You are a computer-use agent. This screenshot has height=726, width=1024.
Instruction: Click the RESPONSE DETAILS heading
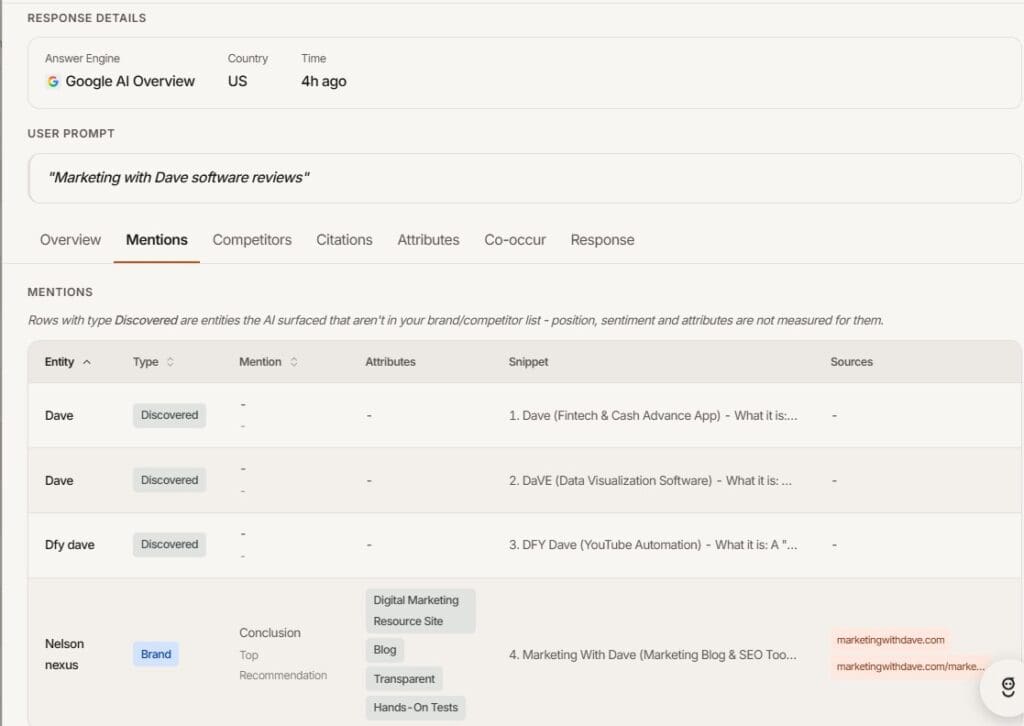click(87, 18)
